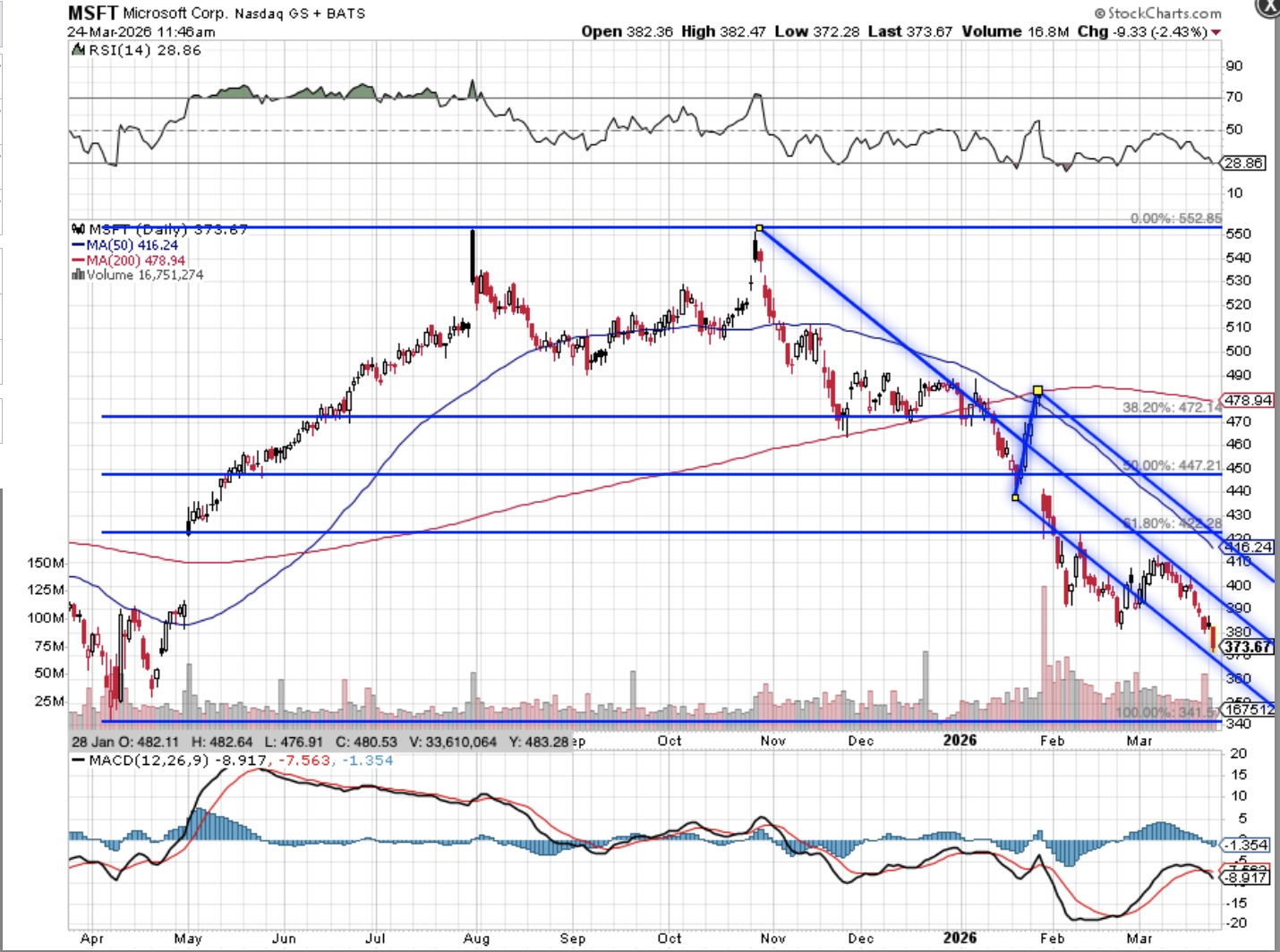The image size is (1280, 952).
Task: Close the chart with the X button
Action: (1268, 6)
